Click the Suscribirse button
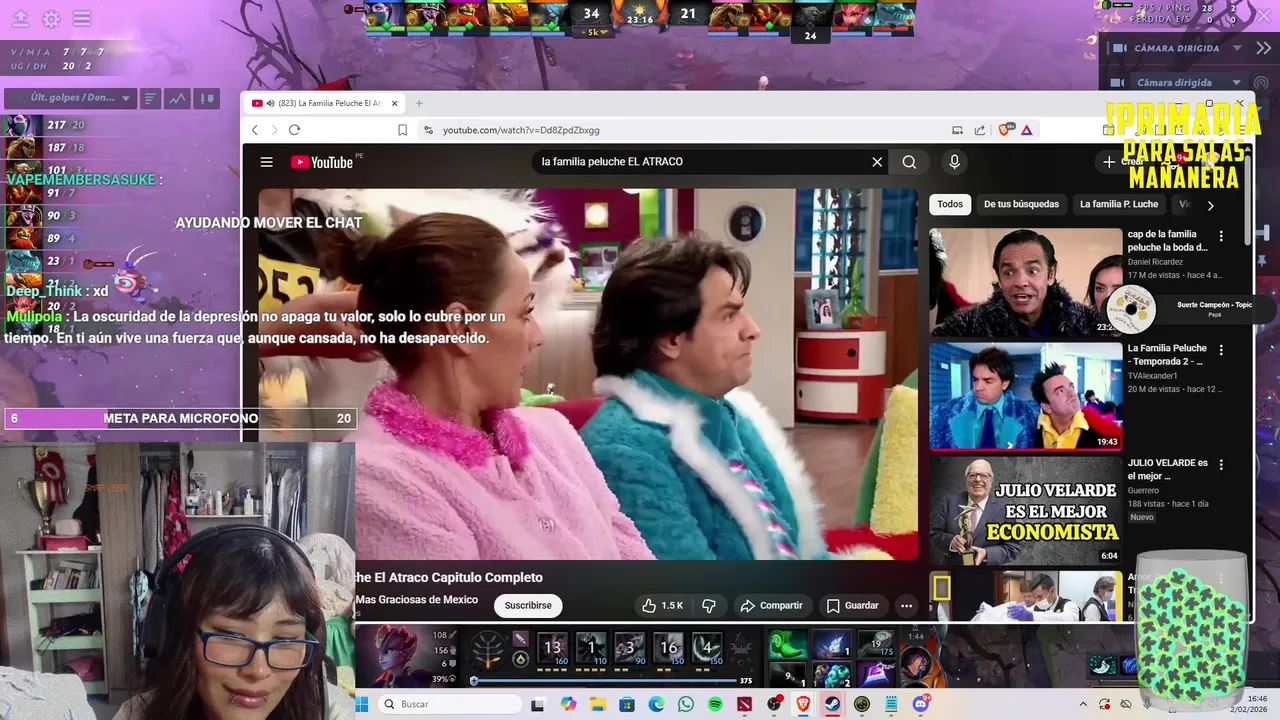The height and width of the screenshot is (720, 1280). pyautogui.click(x=528, y=605)
